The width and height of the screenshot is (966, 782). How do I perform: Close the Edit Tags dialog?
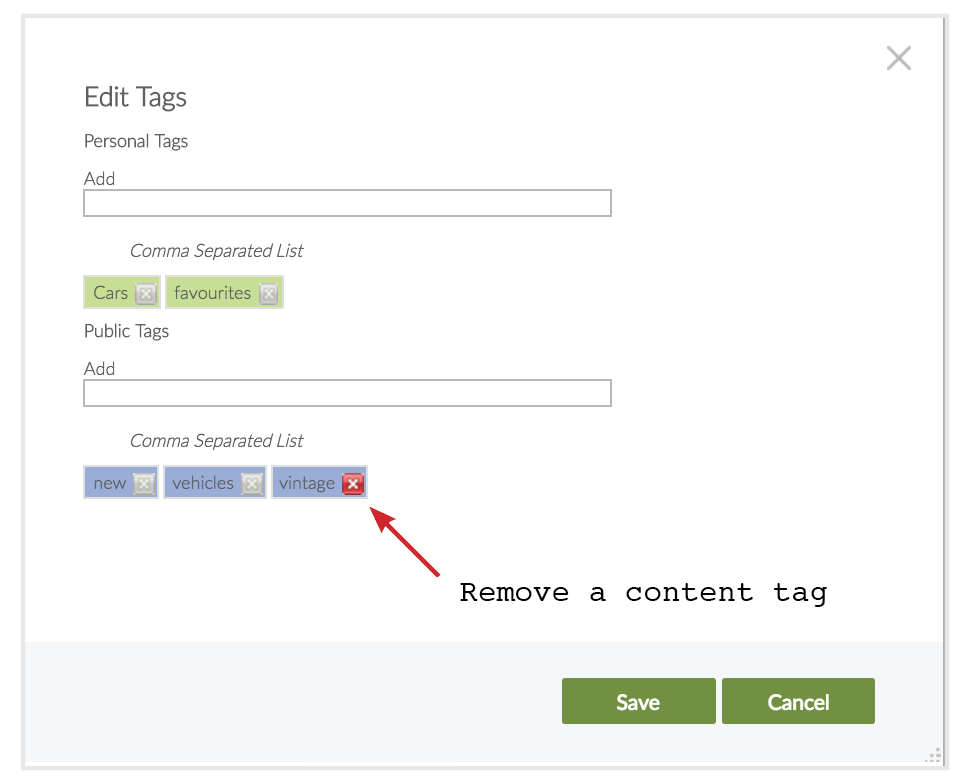tap(898, 59)
